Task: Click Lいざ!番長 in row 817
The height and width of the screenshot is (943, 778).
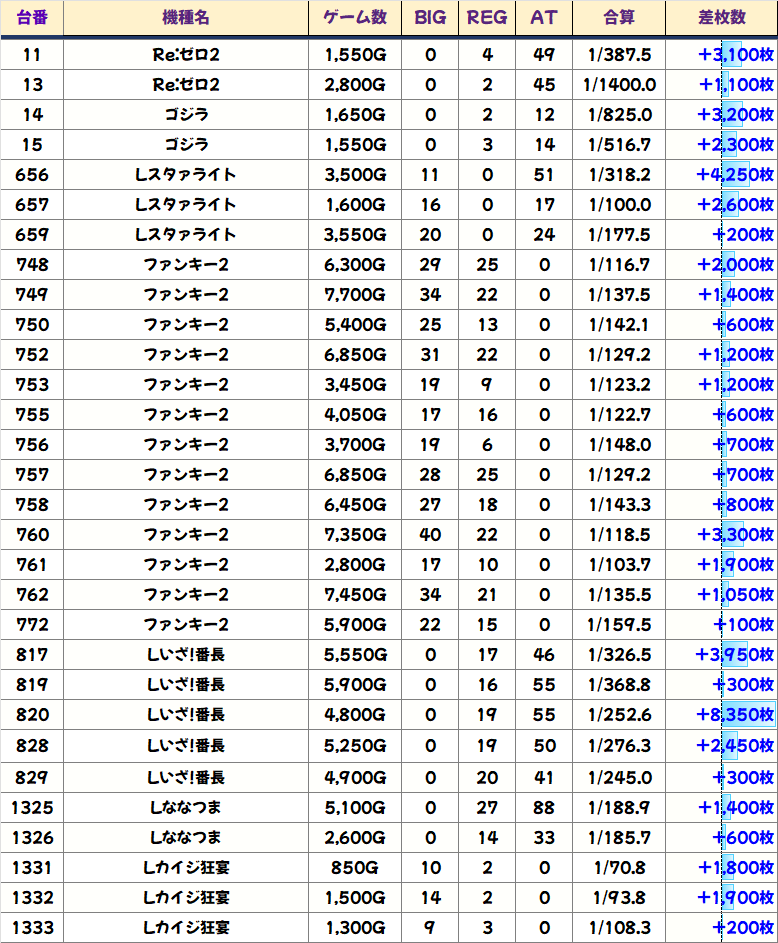Action: (x=186, y=655)
